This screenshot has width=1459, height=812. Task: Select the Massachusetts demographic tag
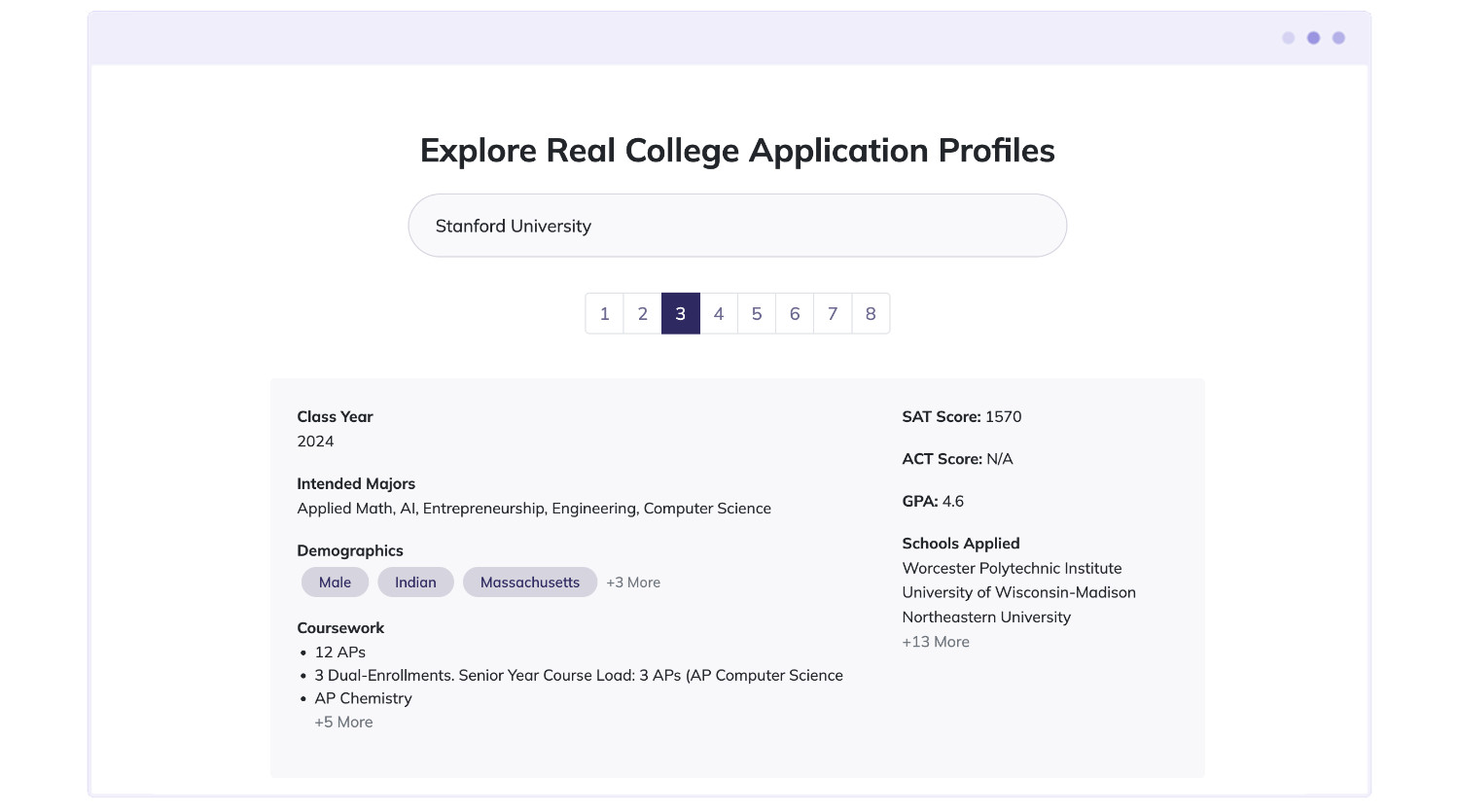click(530, 582)
